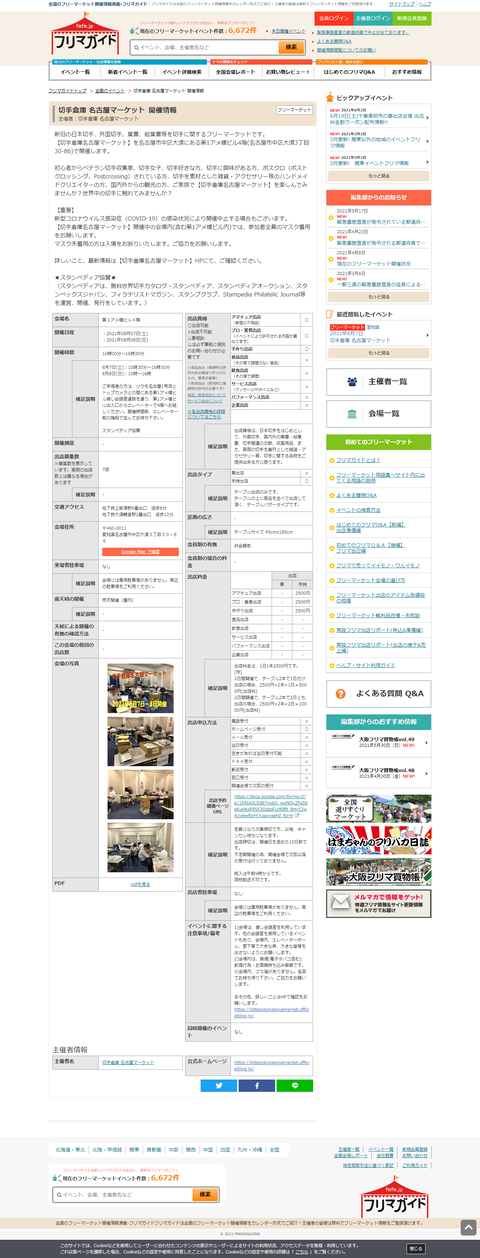Screen dimensions: 480x1258
Task: Open 大阪フリマ買物帳vol.49 recommended item
Action: [x=378, y=743]
